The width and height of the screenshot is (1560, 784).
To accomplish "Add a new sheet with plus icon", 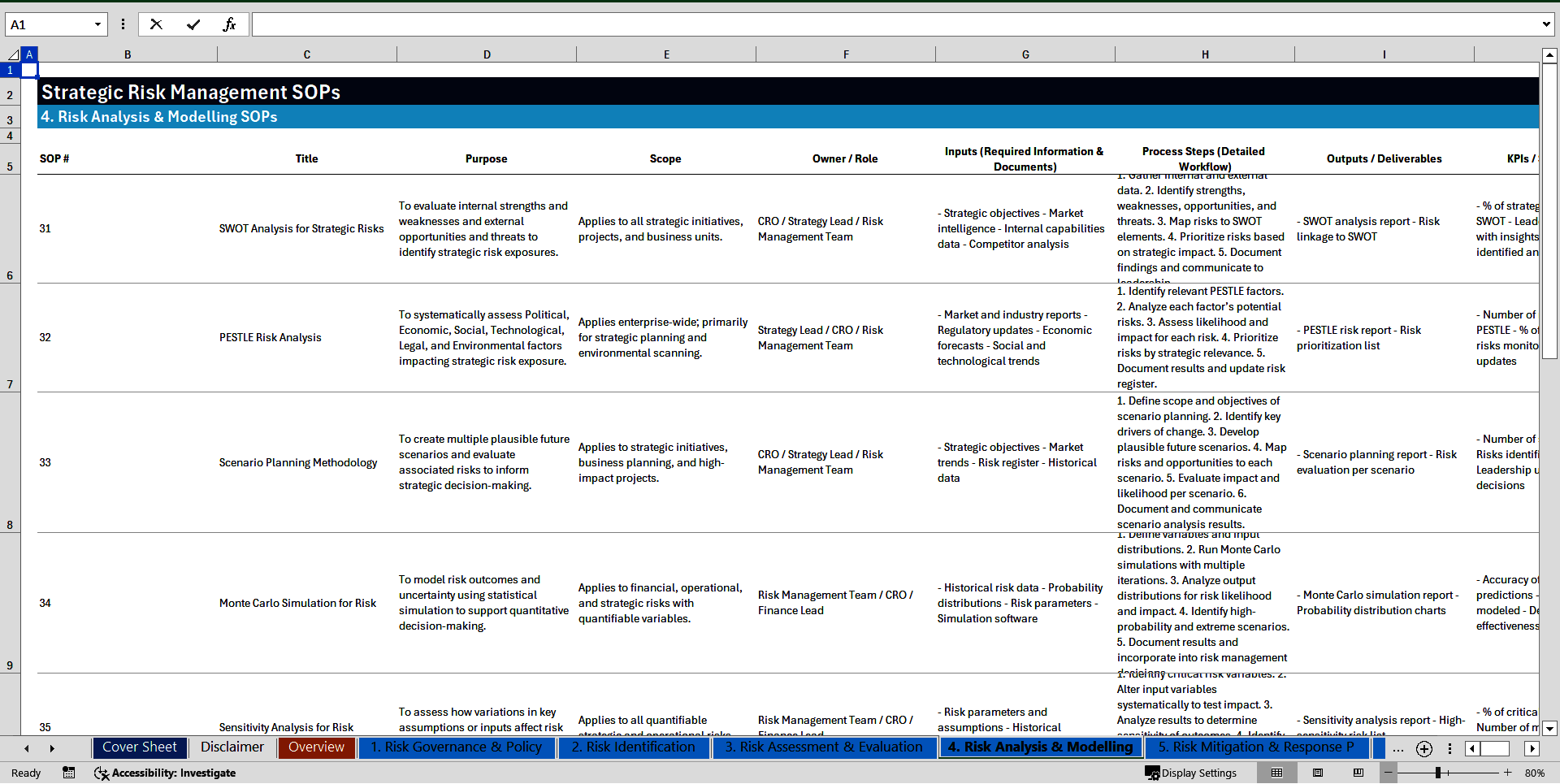I will click(x=1423, y=748).
